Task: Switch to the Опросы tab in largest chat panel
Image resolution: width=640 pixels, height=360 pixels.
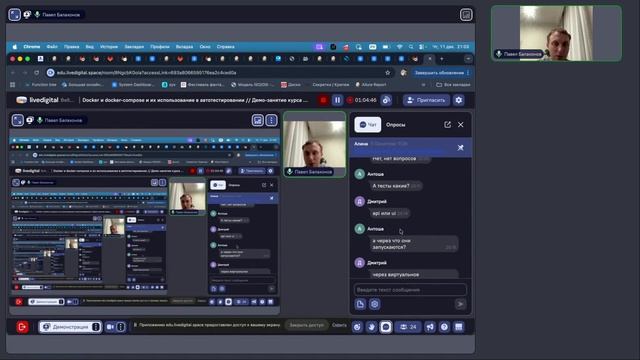Action: (396, 124)
